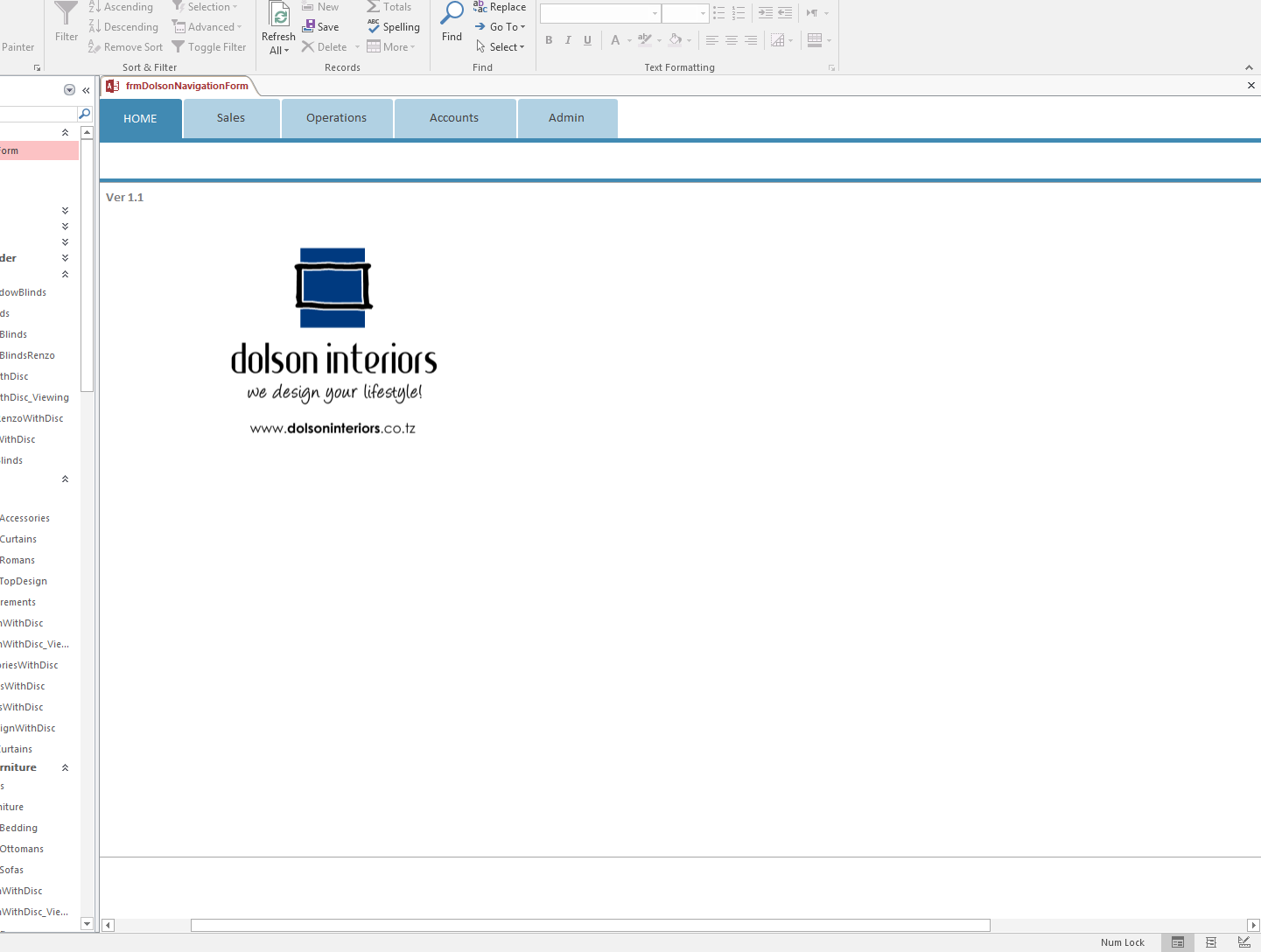Image resolution: width=1261 pixels, height=952 pixels.
Task: Align text to the left
Action: click(712, 40)
